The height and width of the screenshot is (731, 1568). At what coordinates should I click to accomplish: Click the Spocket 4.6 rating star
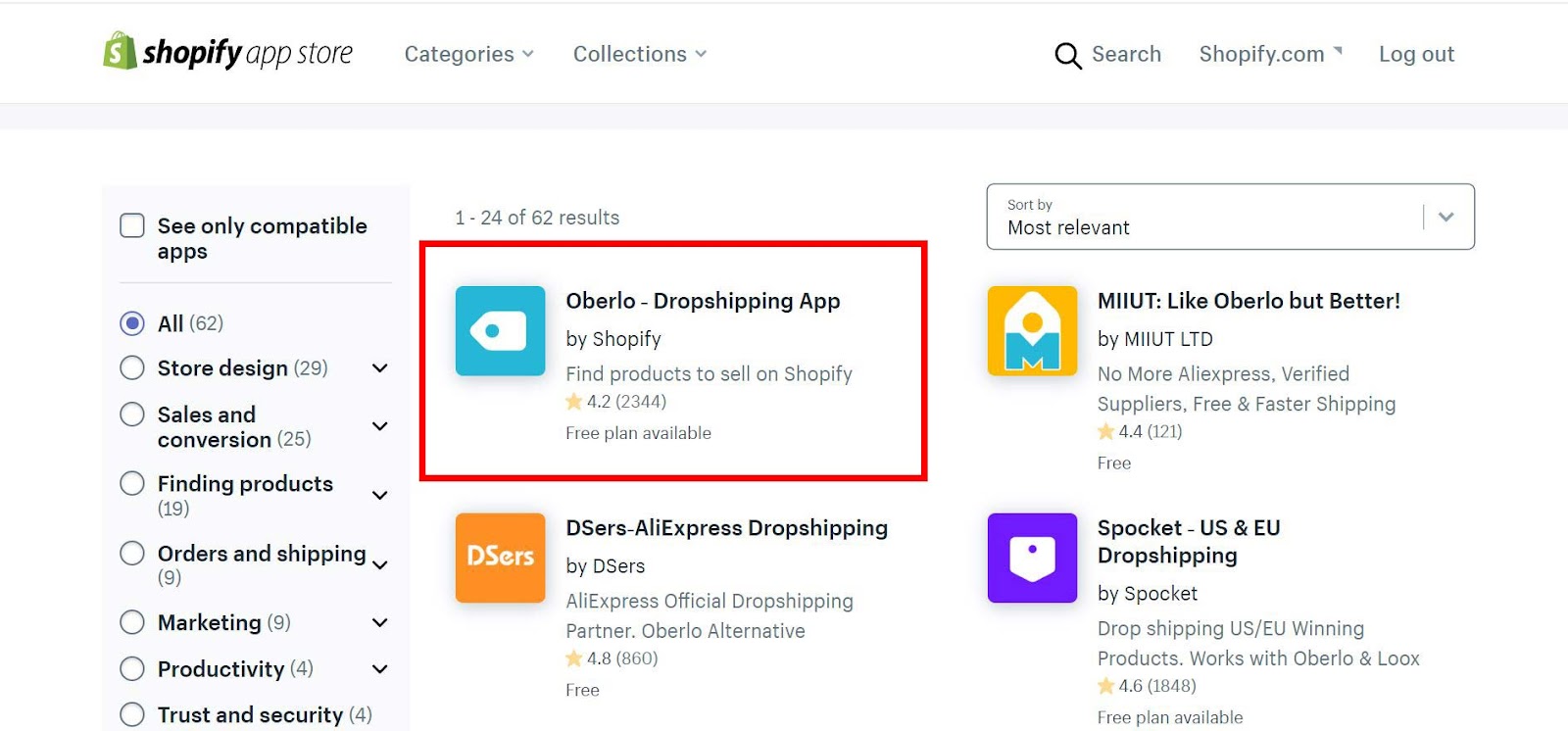1106,686
